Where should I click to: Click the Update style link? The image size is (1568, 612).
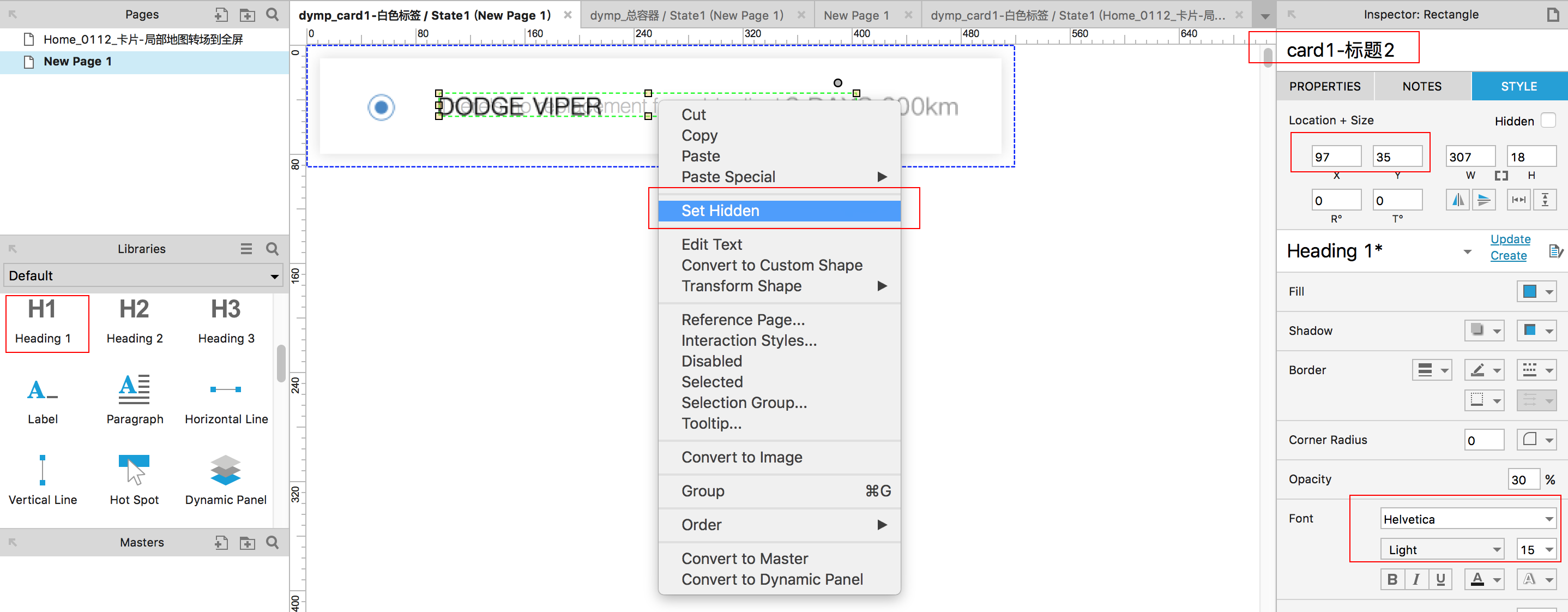pos(1510,239)
